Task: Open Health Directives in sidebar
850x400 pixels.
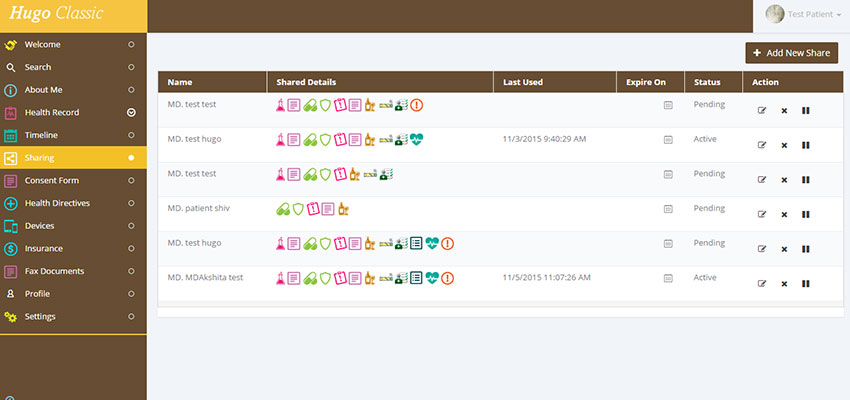Action: (x=73, y=203)
